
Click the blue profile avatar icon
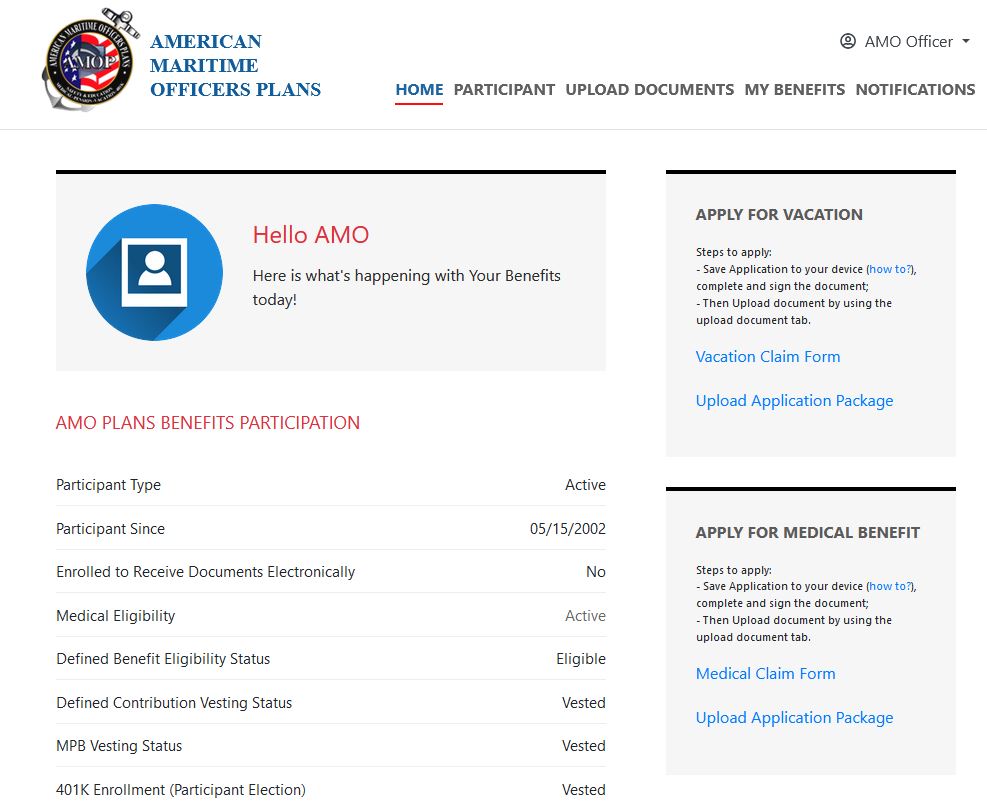pyautogui.click(x=154, y=273)
